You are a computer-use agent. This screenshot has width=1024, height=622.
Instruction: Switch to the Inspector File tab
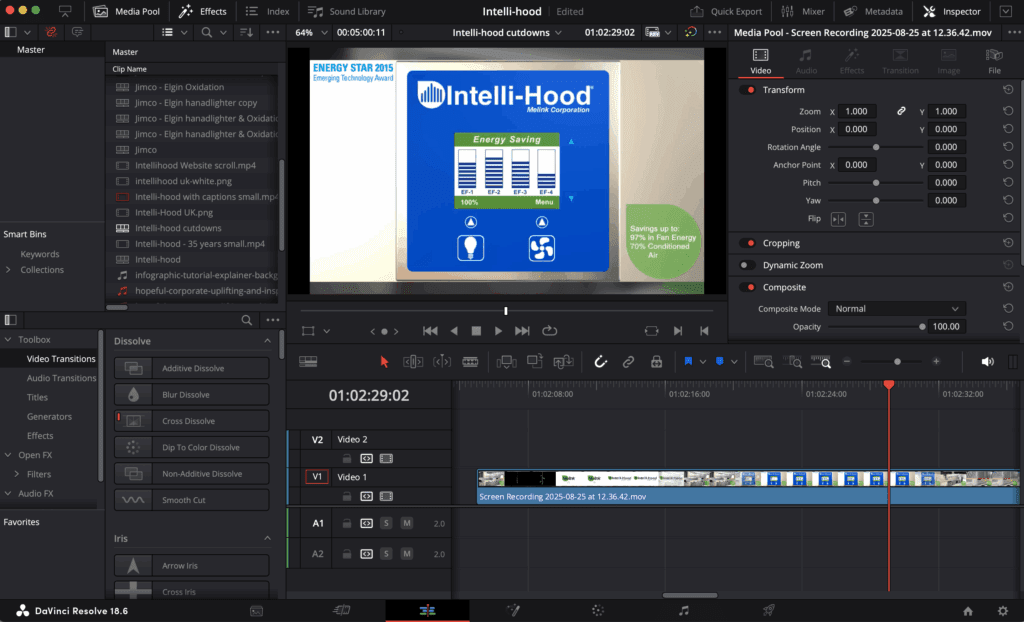pos(994,62)
